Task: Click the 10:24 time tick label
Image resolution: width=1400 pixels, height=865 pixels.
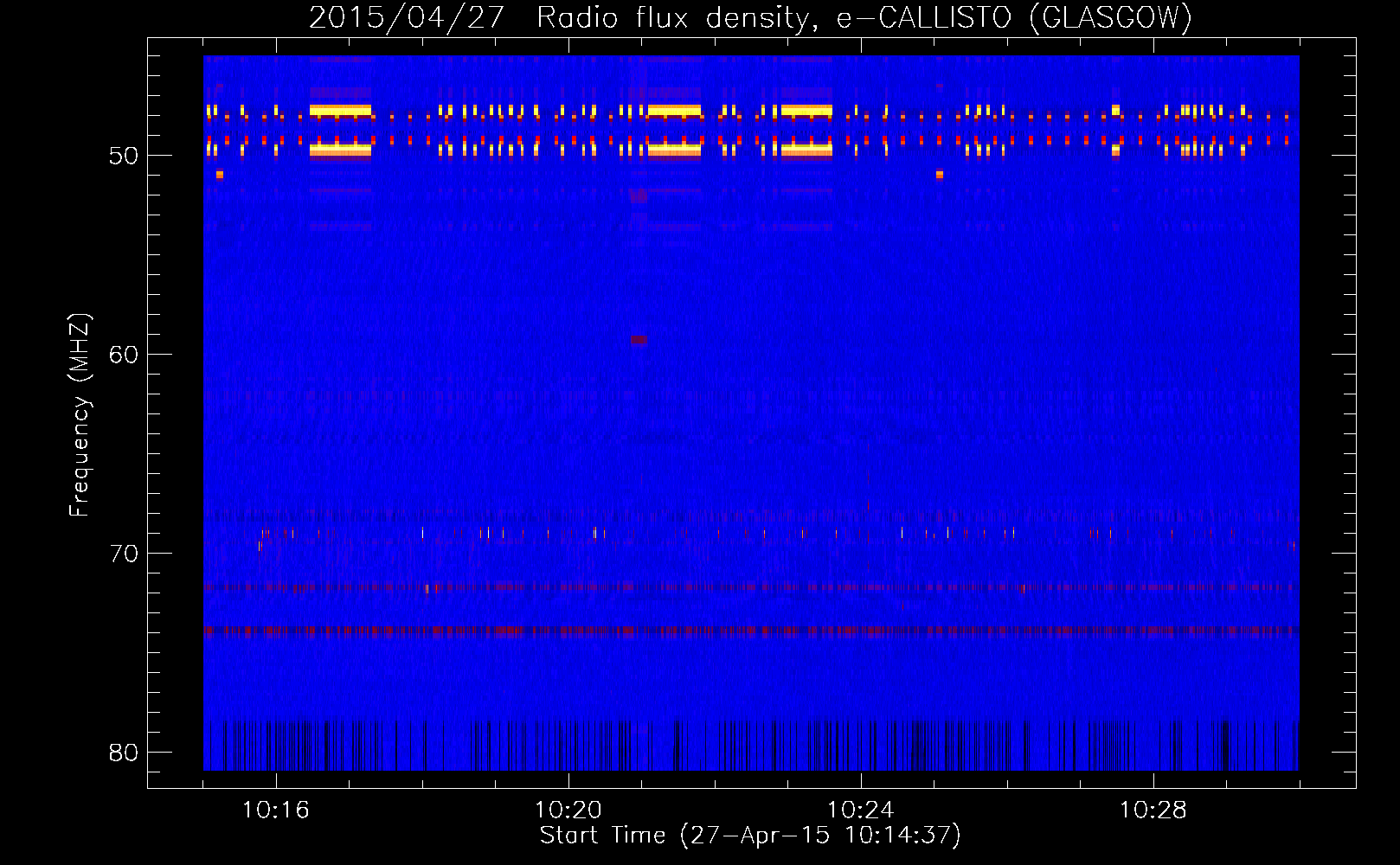Action: (861, 810)
